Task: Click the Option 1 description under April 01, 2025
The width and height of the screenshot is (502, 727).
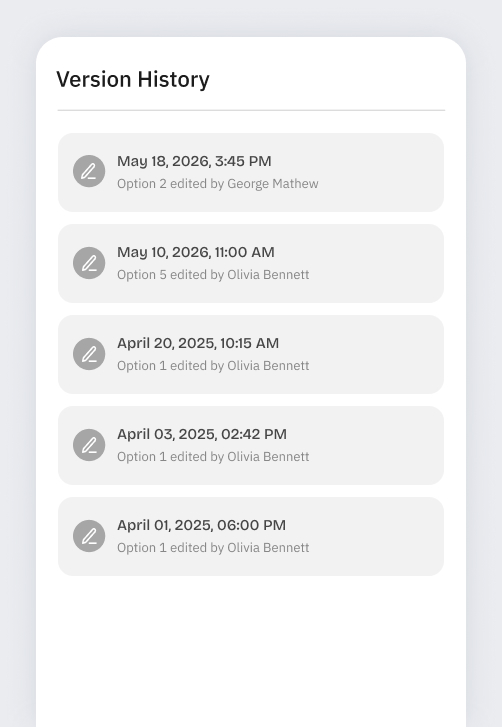Action: (213, 548)
